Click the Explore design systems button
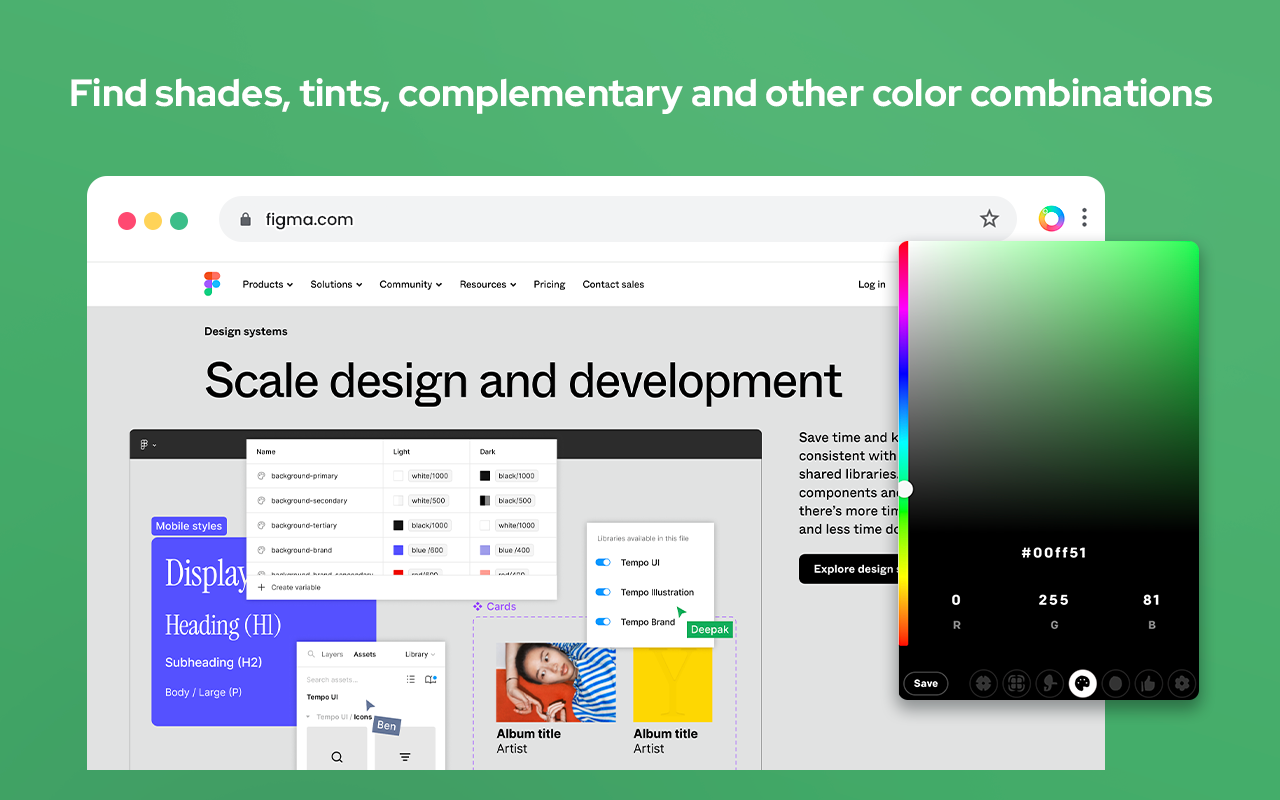Viewport: 1280px width, 800px height. 851,569
